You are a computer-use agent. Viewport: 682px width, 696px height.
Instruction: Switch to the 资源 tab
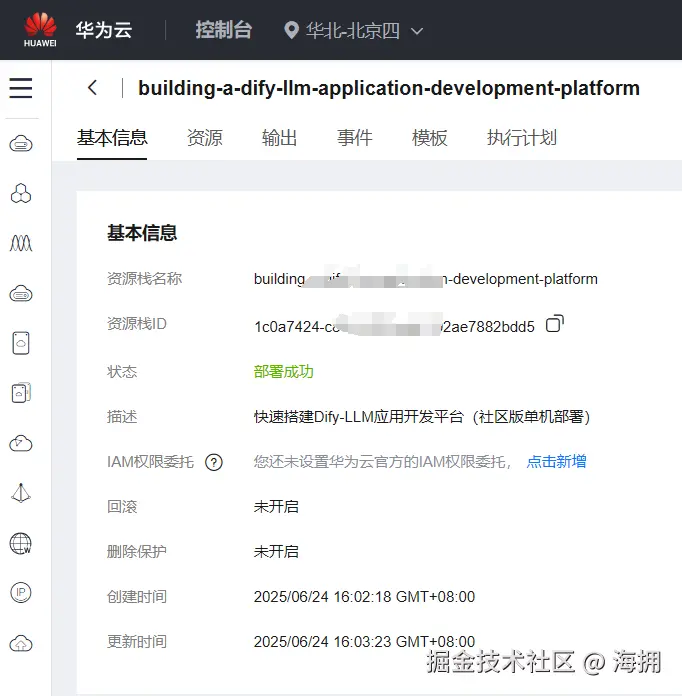[204, 138]
